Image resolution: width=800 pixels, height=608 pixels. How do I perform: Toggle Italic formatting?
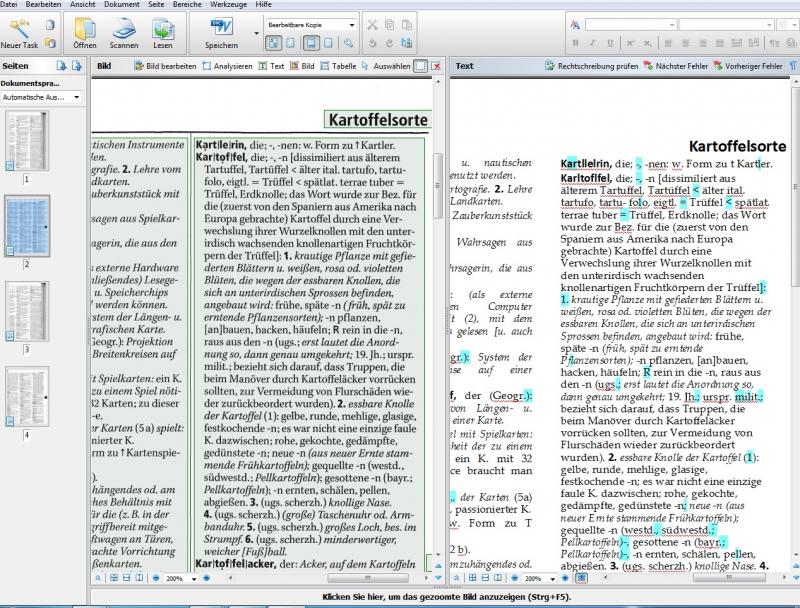(x=592, y=43)
